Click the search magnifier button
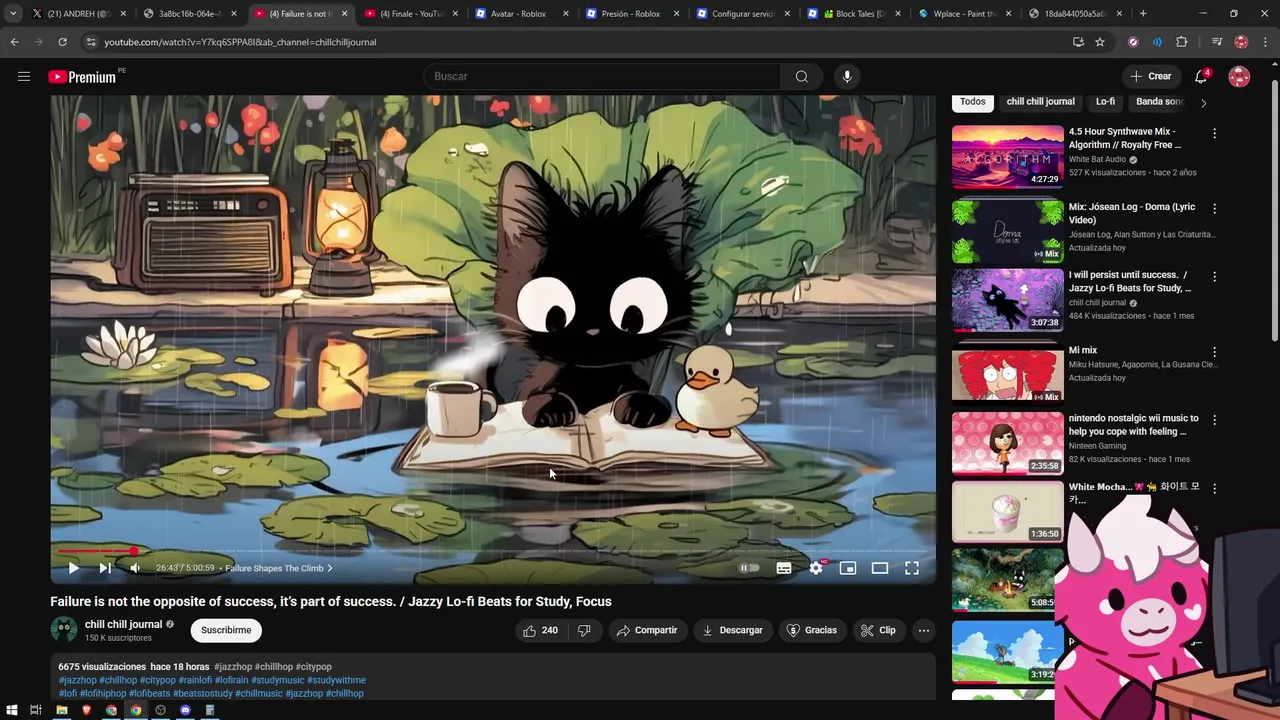The height and width of the screenshot is (720, 1280). click(801, 76)
